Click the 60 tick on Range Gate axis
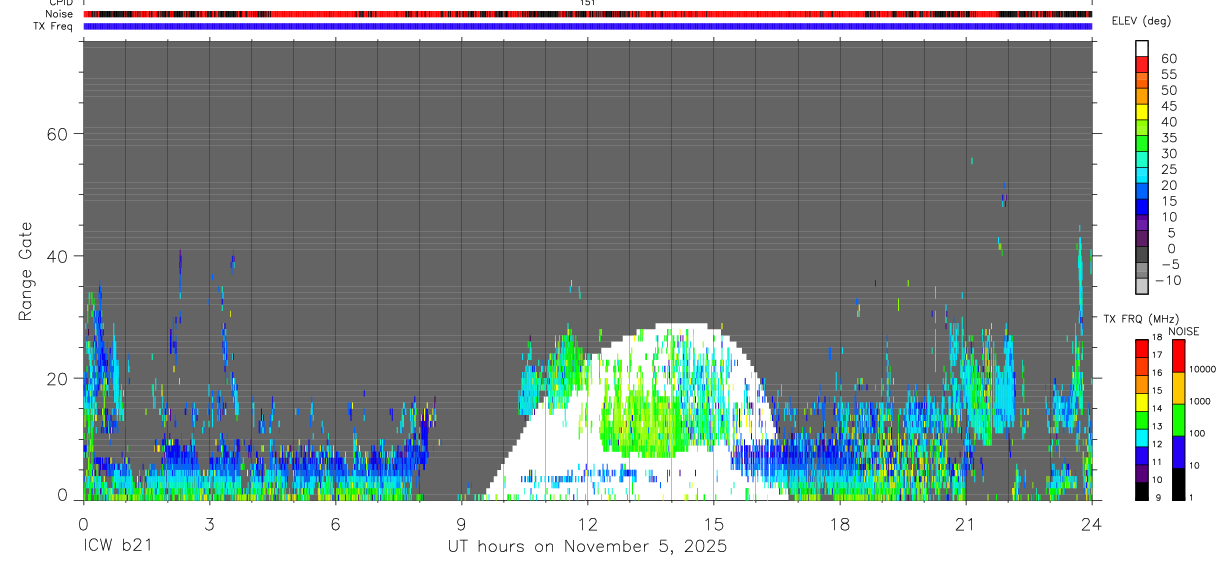Screen dimensions: 1228x567 56,133
